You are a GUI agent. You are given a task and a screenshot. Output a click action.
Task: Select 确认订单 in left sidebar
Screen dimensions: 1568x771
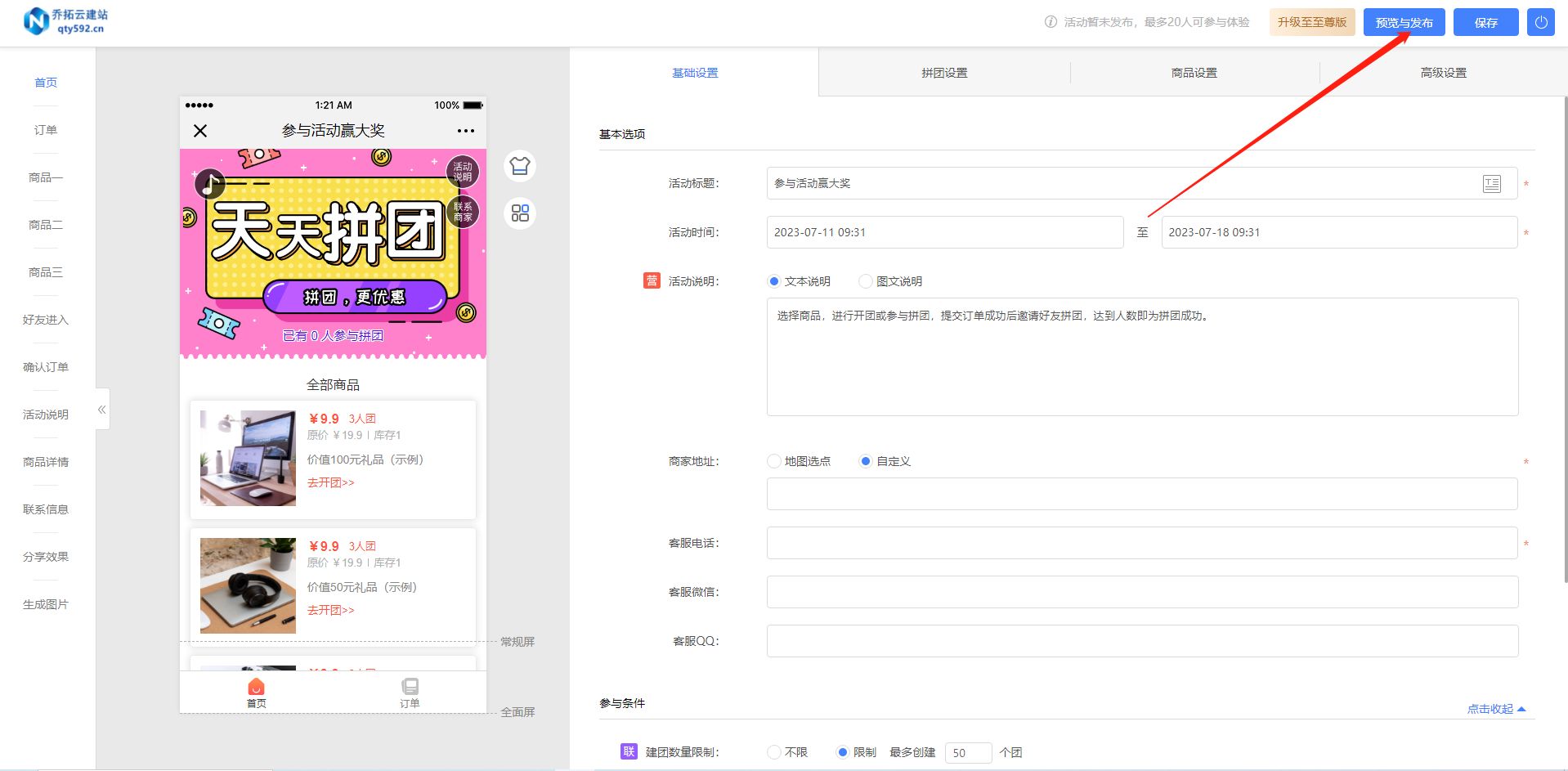point(46,367)
